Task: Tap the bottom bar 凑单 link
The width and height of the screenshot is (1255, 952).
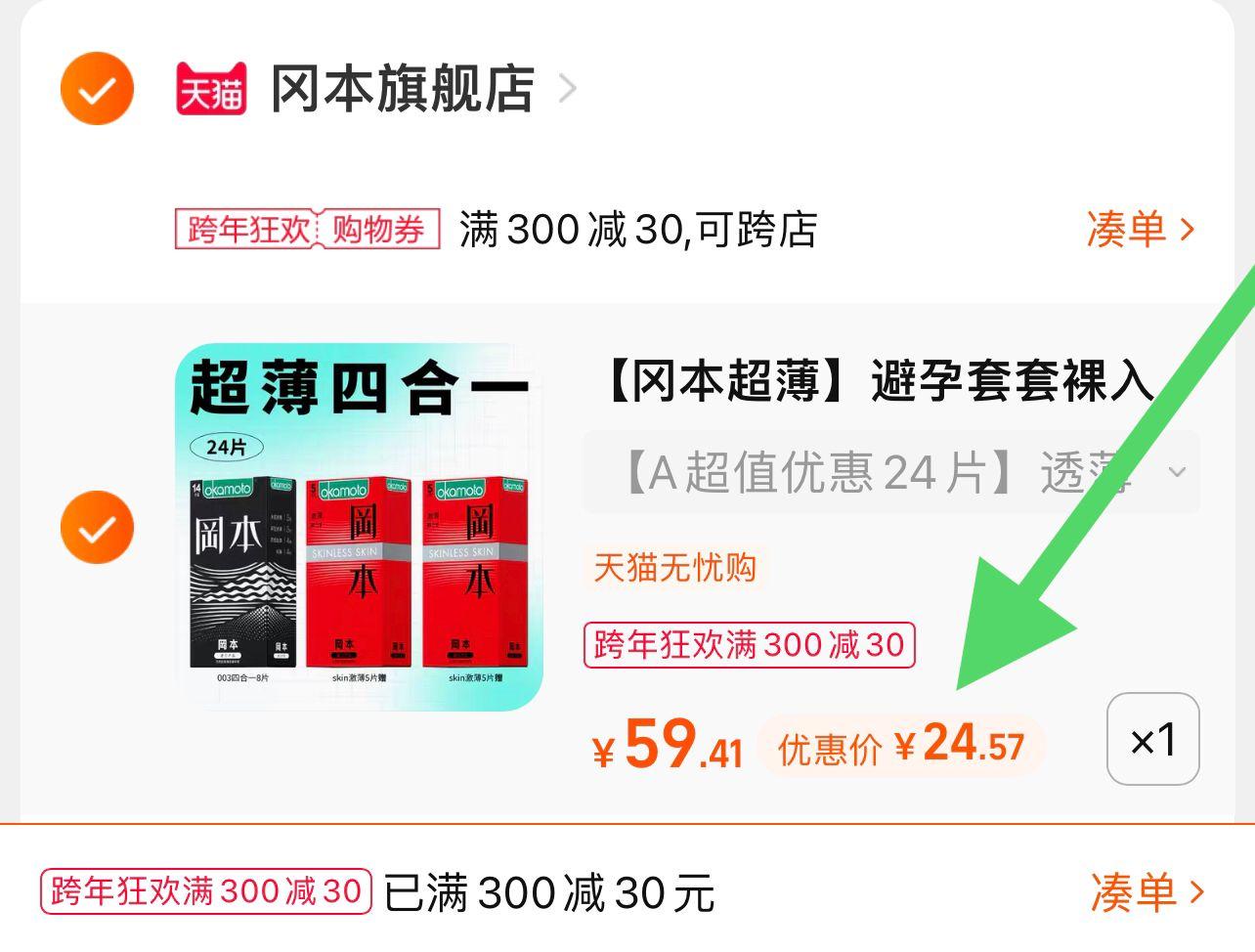Action: [x=1147, y=891]
